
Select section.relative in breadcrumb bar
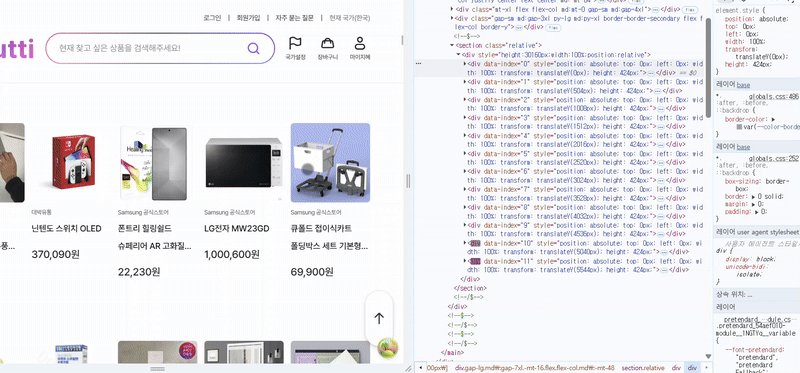point(643,368)
